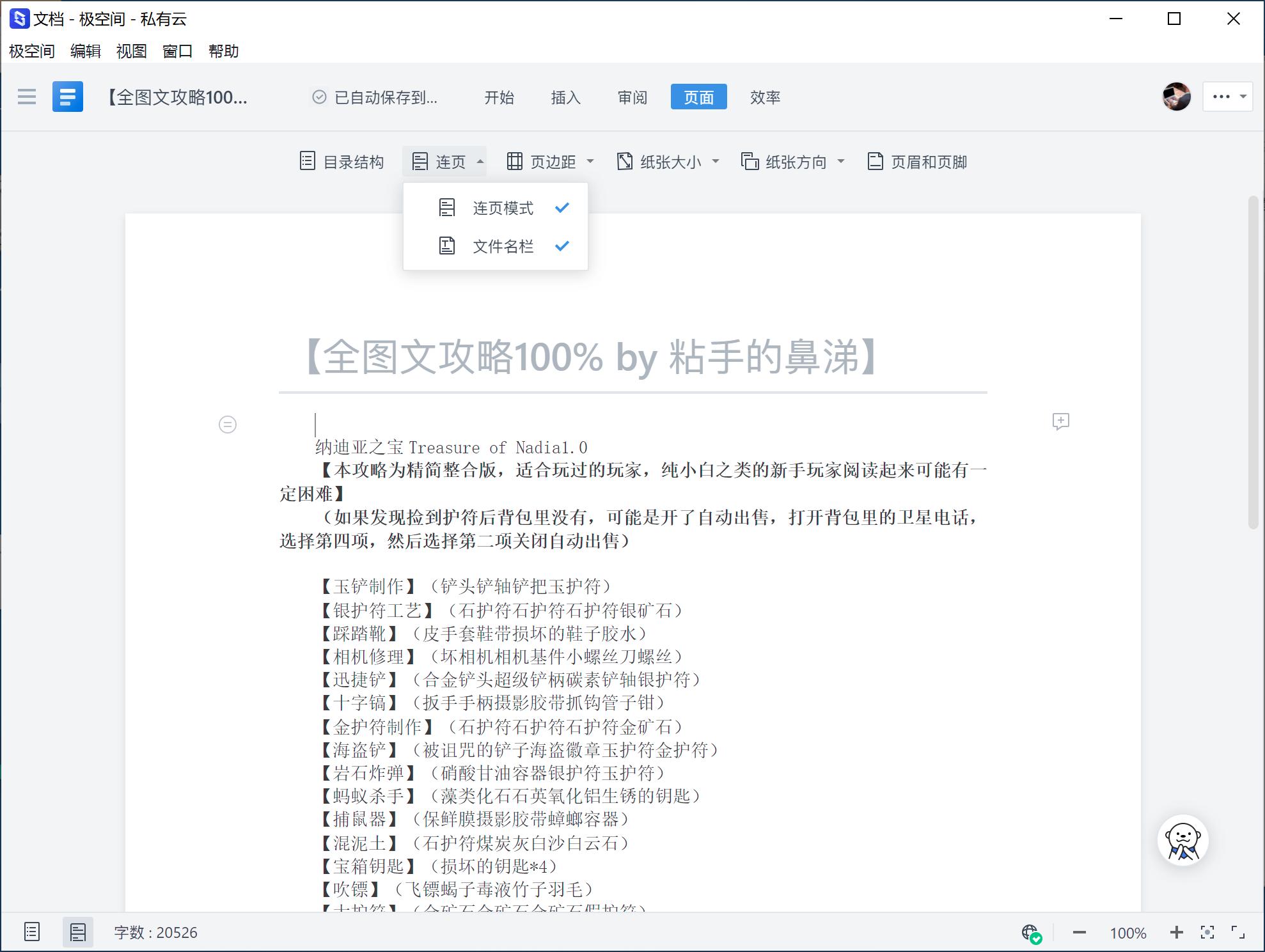The height and width of the screenshot is (952, 1265).
Task: Click the outline view icon in status bar
Action: (x=31, y=932)
